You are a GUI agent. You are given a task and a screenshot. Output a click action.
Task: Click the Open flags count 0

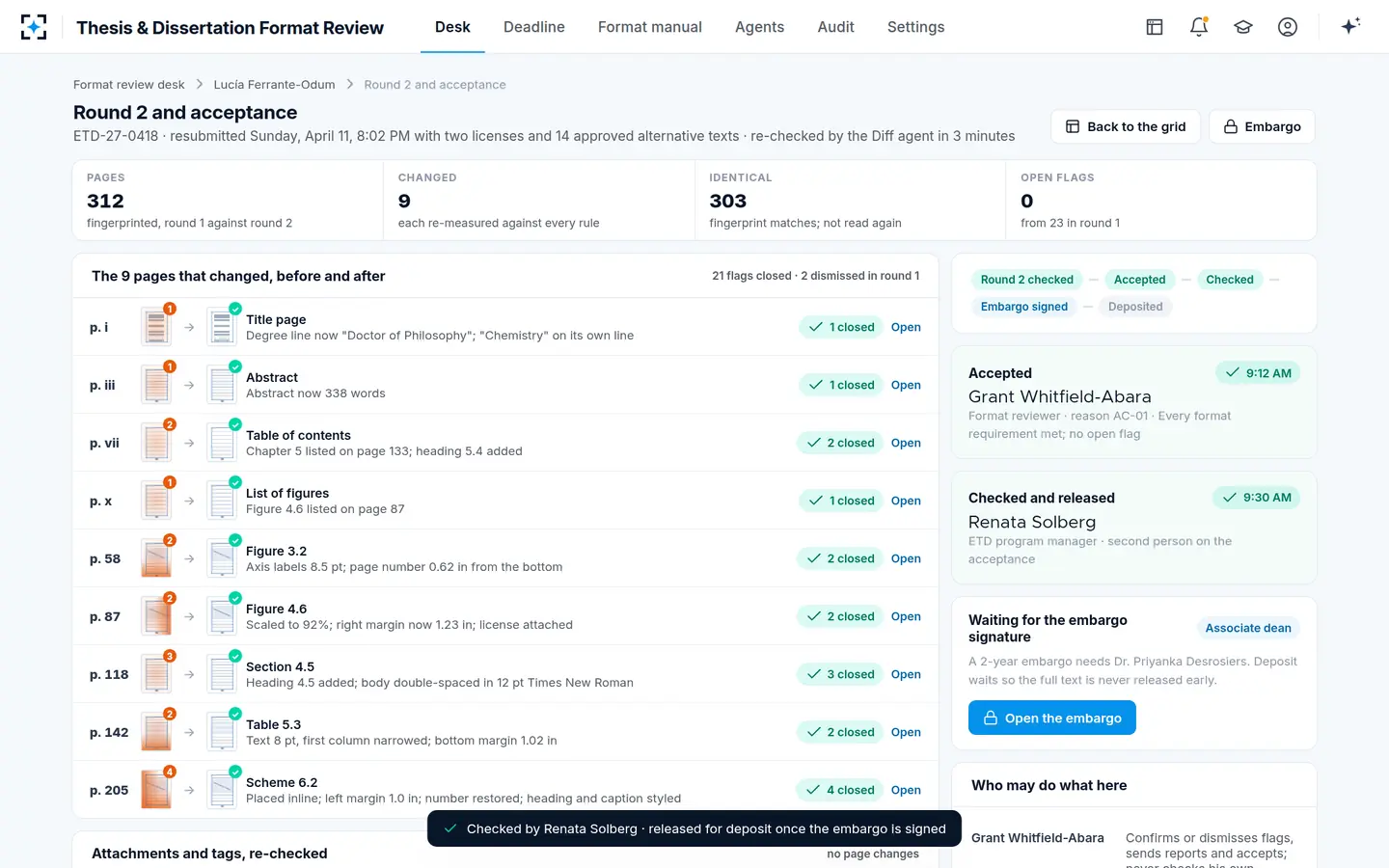[1027, 201]
